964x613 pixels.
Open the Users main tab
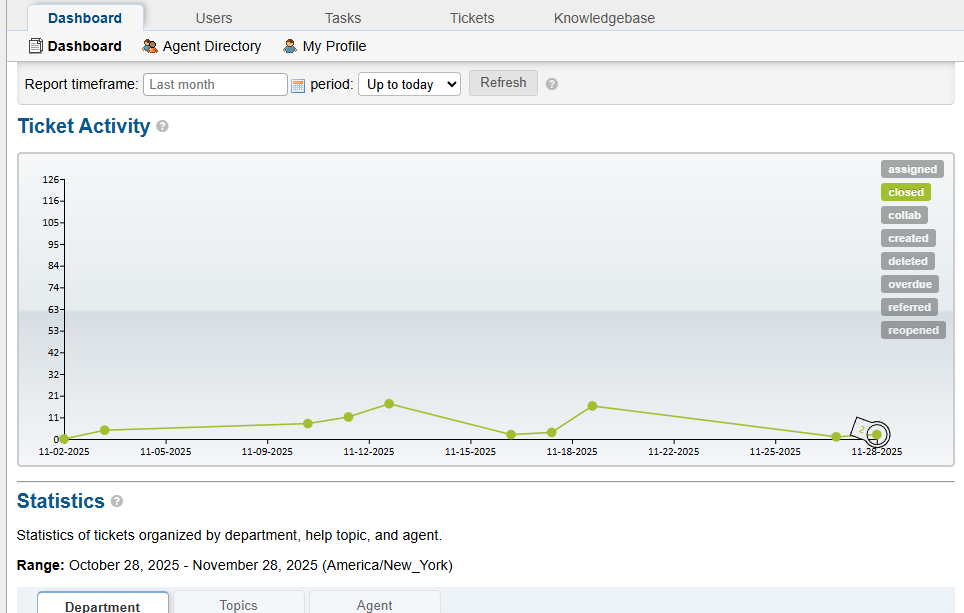pyautogui.click(x=214, y=18)
